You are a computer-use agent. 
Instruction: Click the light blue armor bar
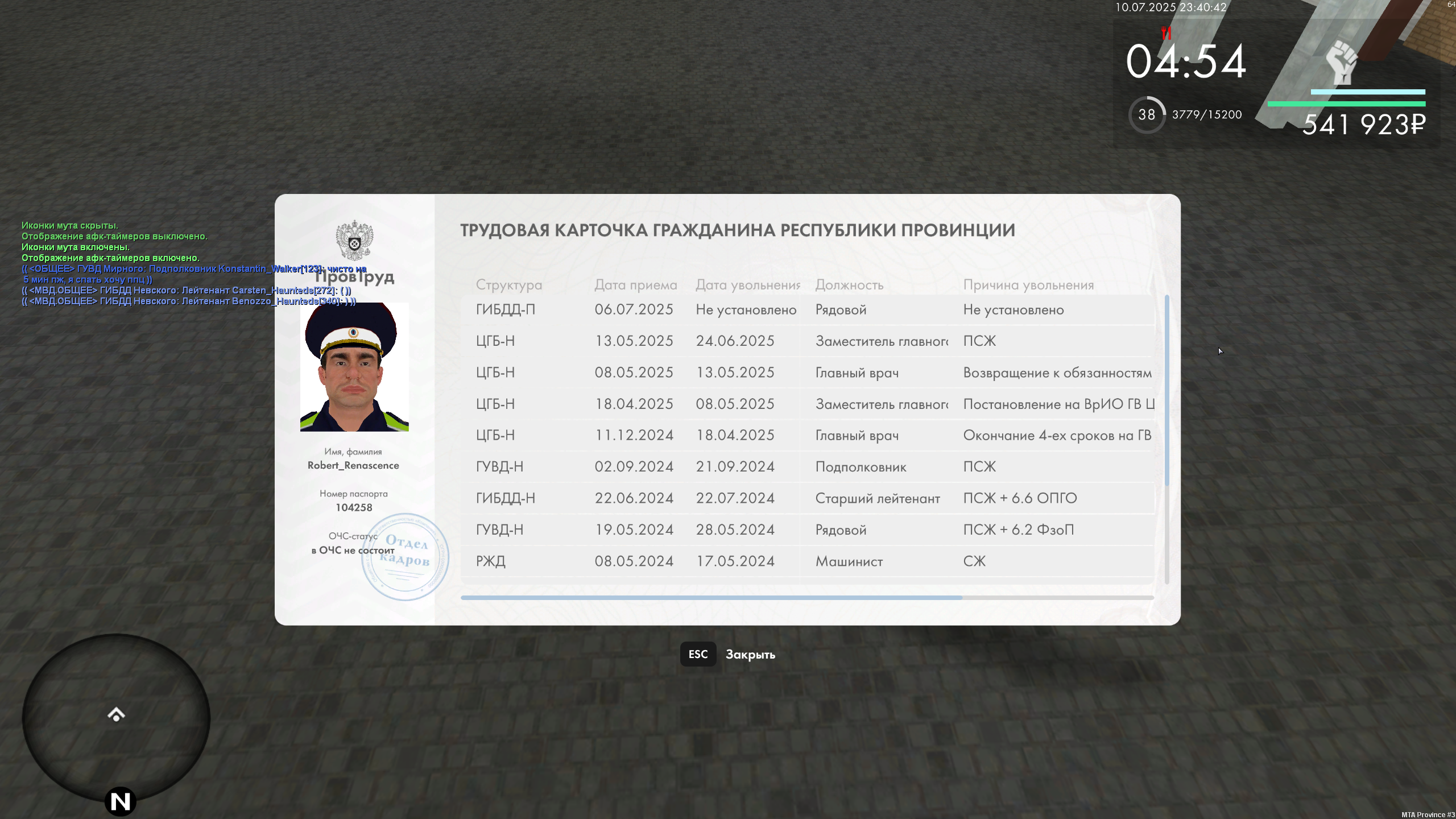click(x=1368, y=92)
